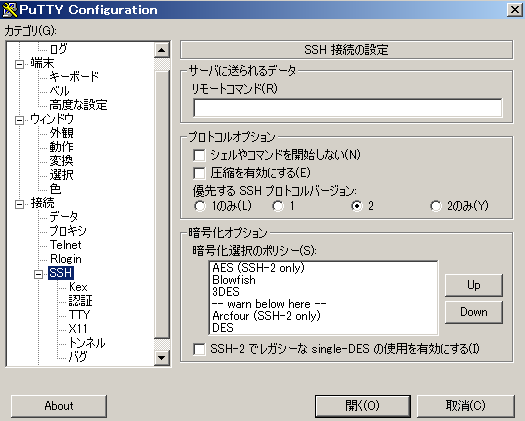Click the 取消(C) button

[465, 406]
